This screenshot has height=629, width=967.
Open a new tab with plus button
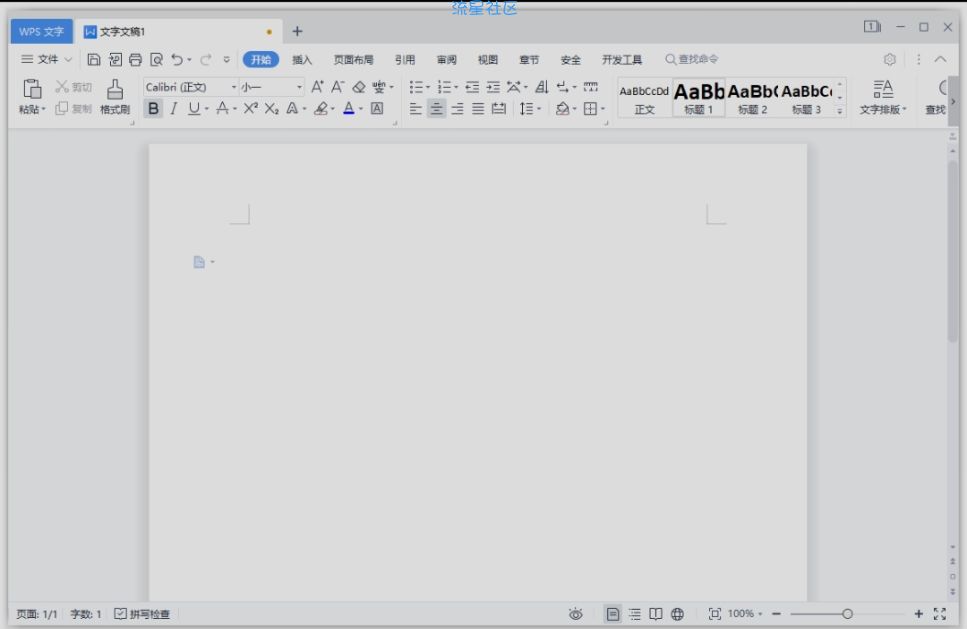(x=297, y=31)
